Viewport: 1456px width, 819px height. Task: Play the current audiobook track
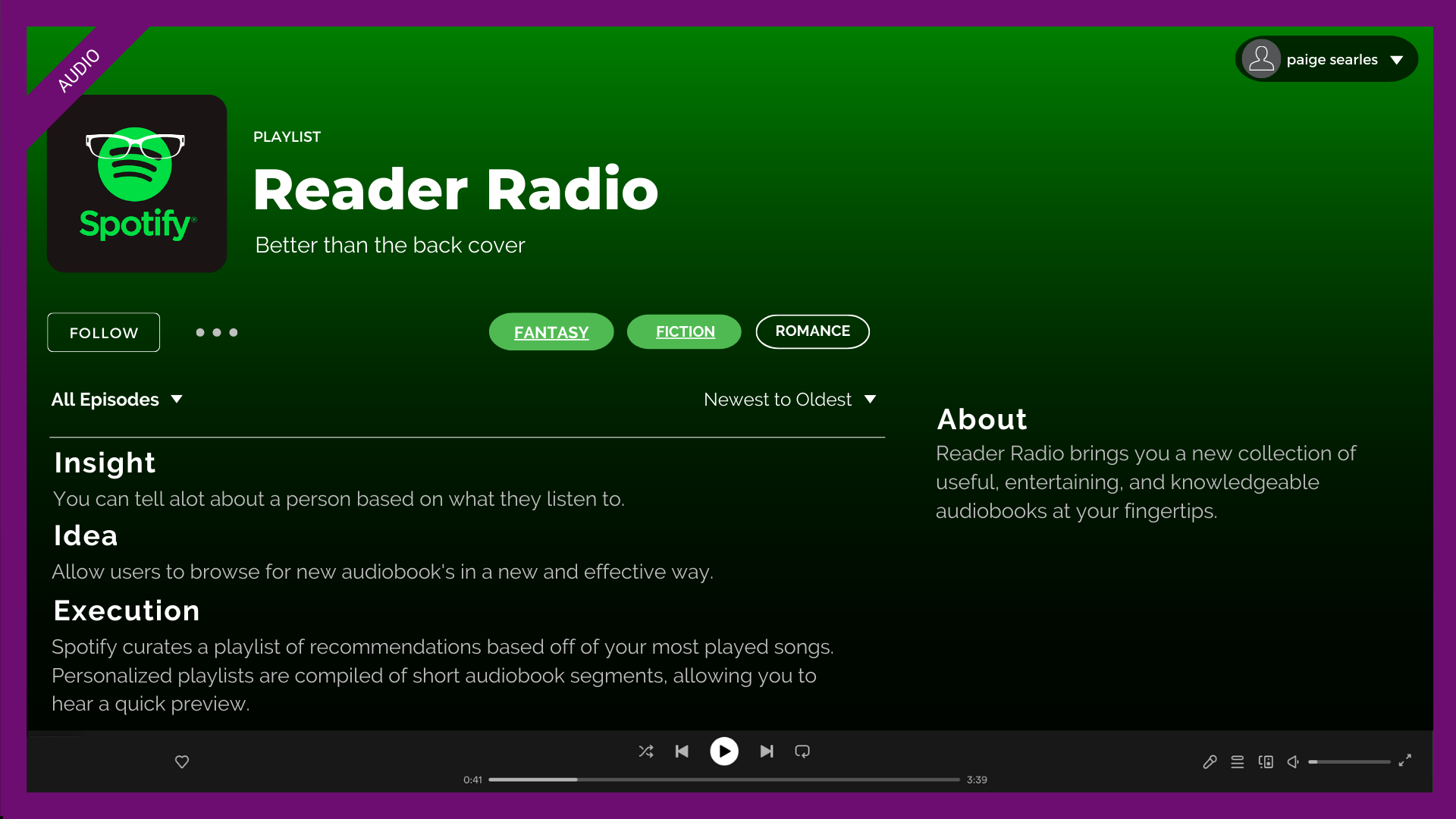click(724, 752)
